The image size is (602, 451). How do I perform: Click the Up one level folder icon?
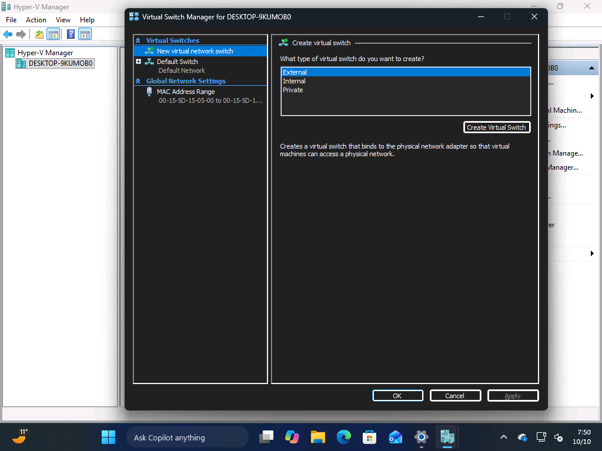39,34
